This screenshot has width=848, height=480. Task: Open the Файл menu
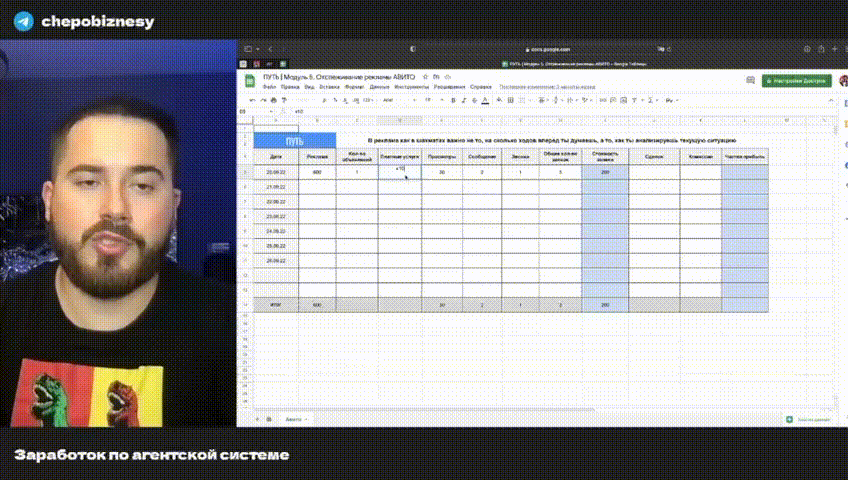coord(269,86)
